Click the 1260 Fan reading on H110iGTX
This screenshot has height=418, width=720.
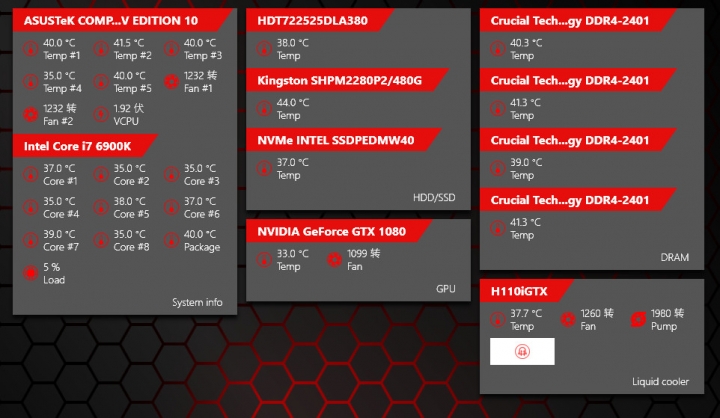click(x=597, y=313)
